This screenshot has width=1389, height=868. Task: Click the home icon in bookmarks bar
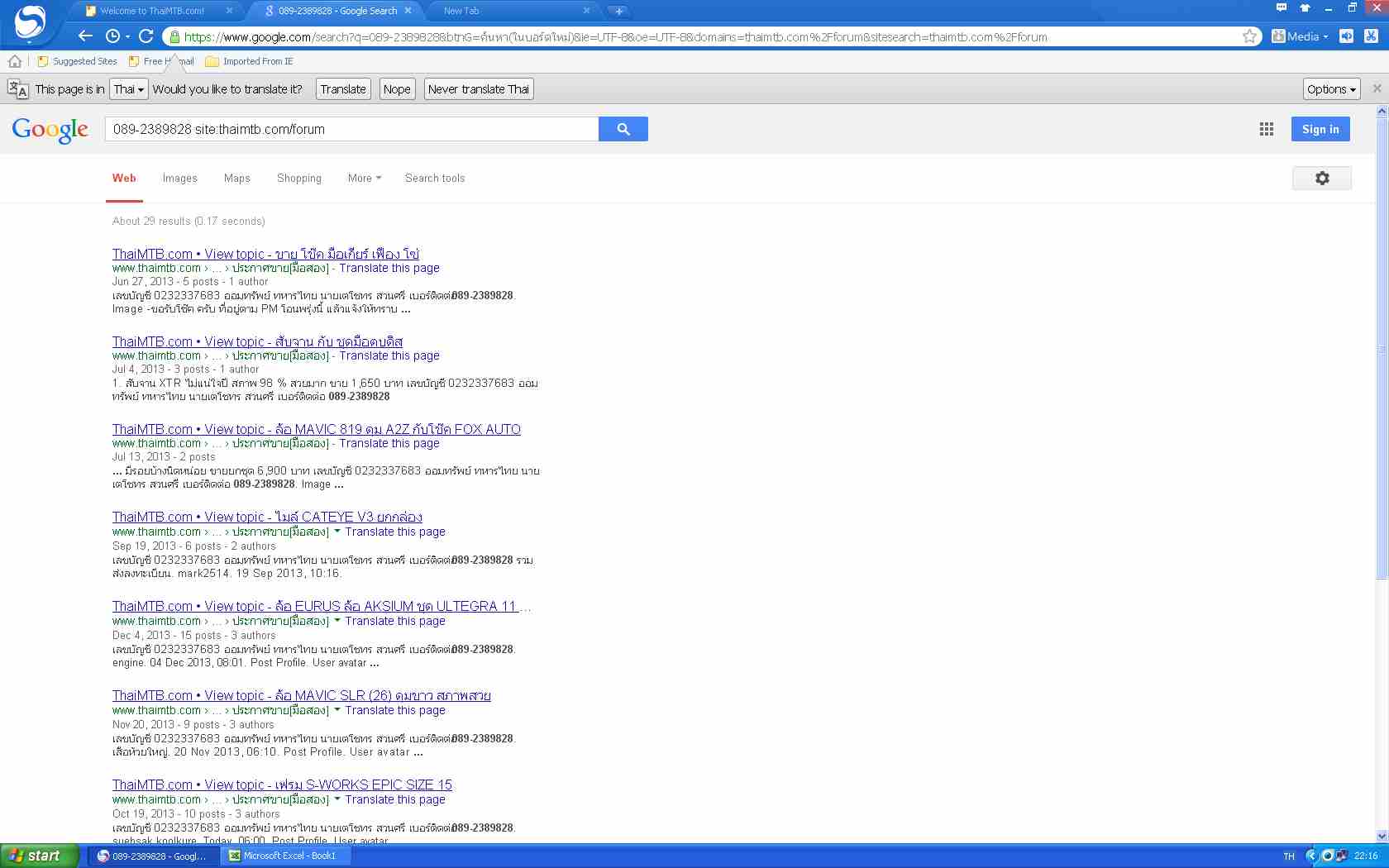coord(15,61)
